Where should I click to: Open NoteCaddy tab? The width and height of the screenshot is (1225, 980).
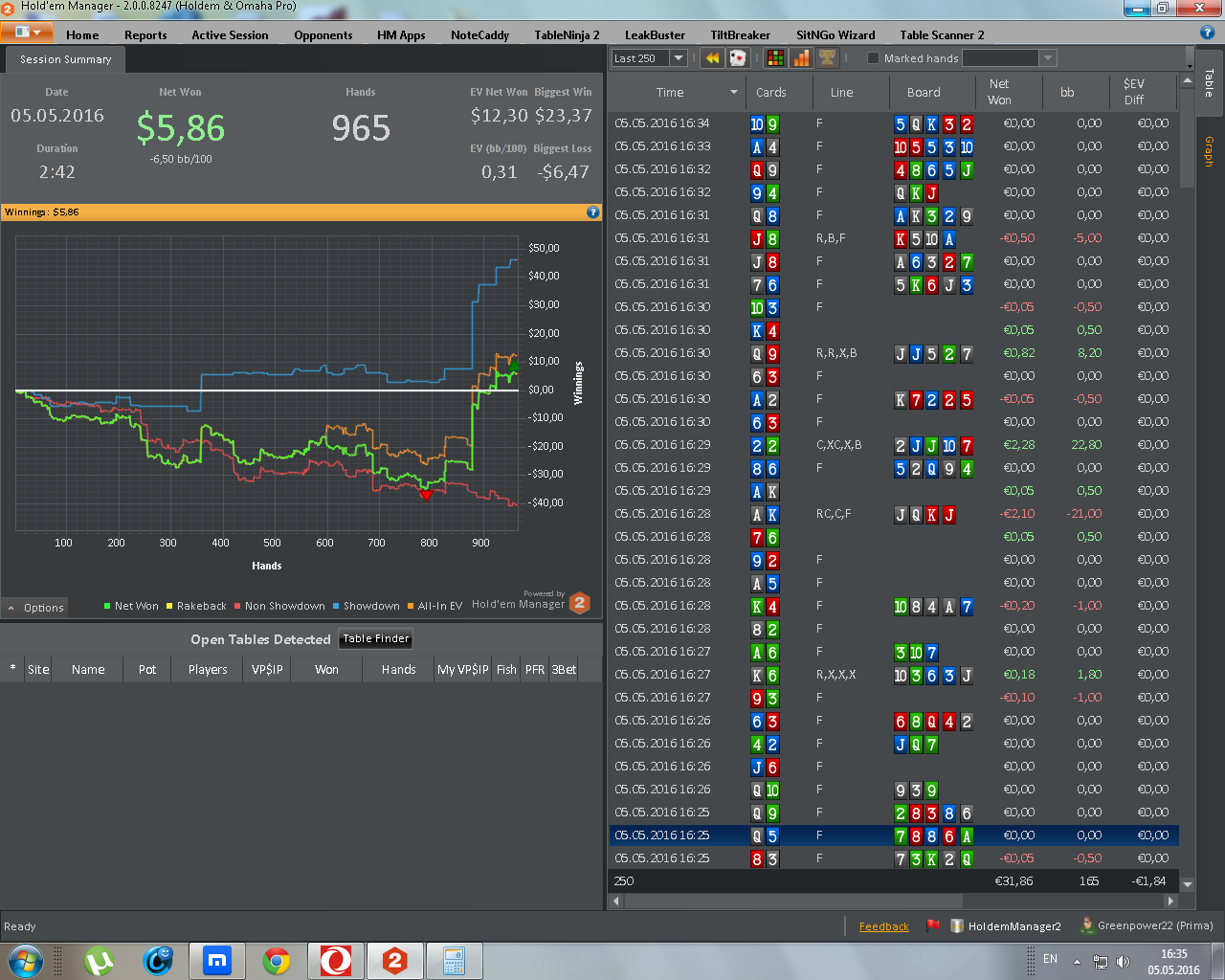pyautogui.click(x=479, y=35)
